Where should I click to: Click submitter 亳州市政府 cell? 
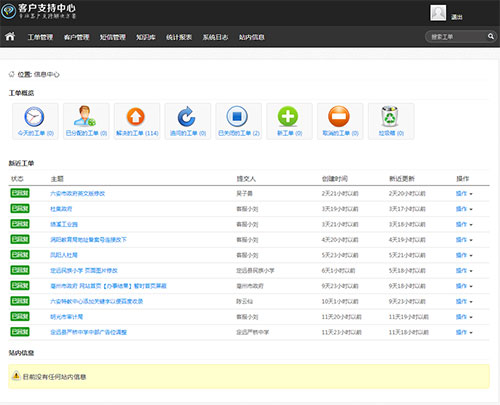click(x=250, y=286)
